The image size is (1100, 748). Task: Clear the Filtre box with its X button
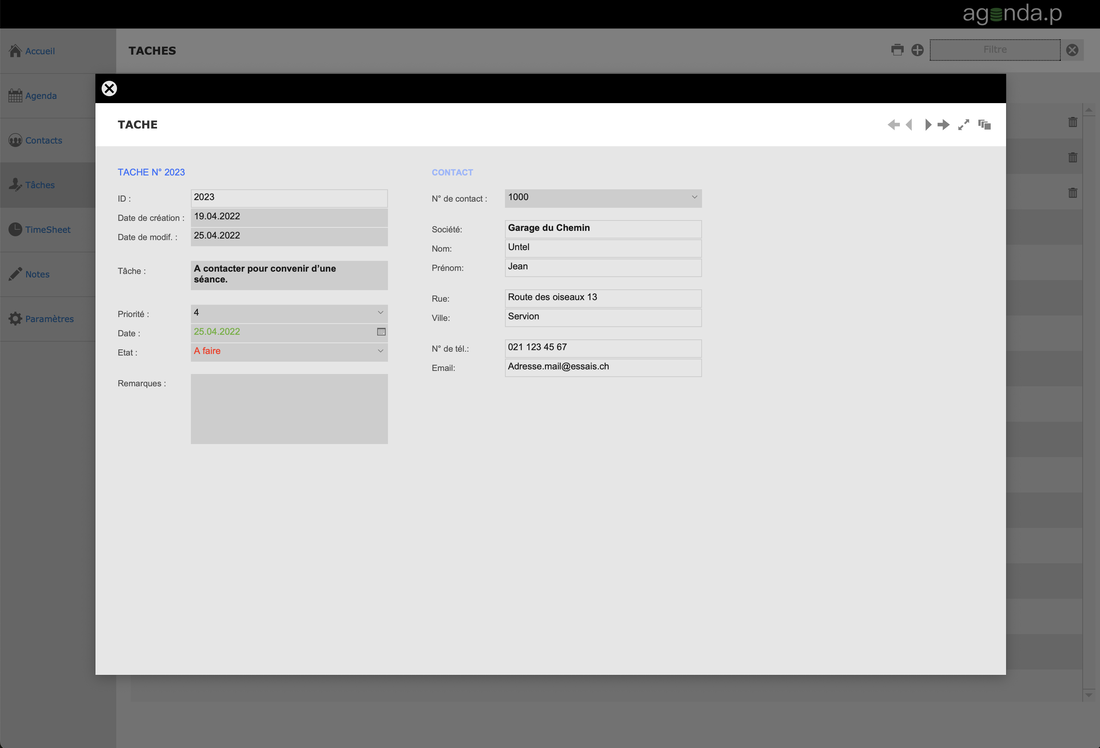tap(1072, 50)
